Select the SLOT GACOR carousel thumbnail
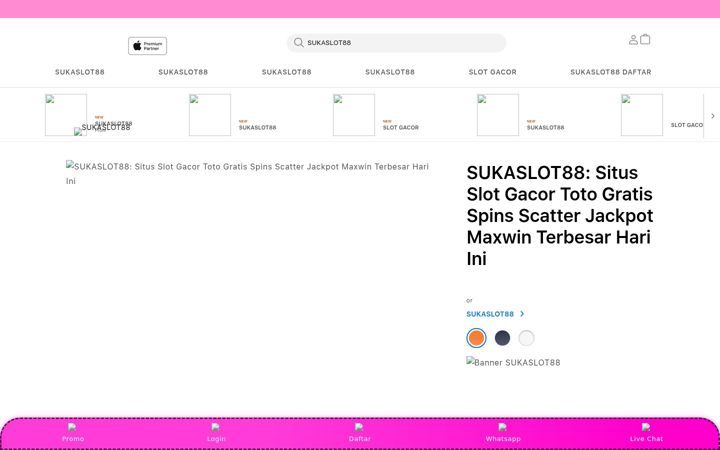720x450 pixels. click(x=354, y=115)
